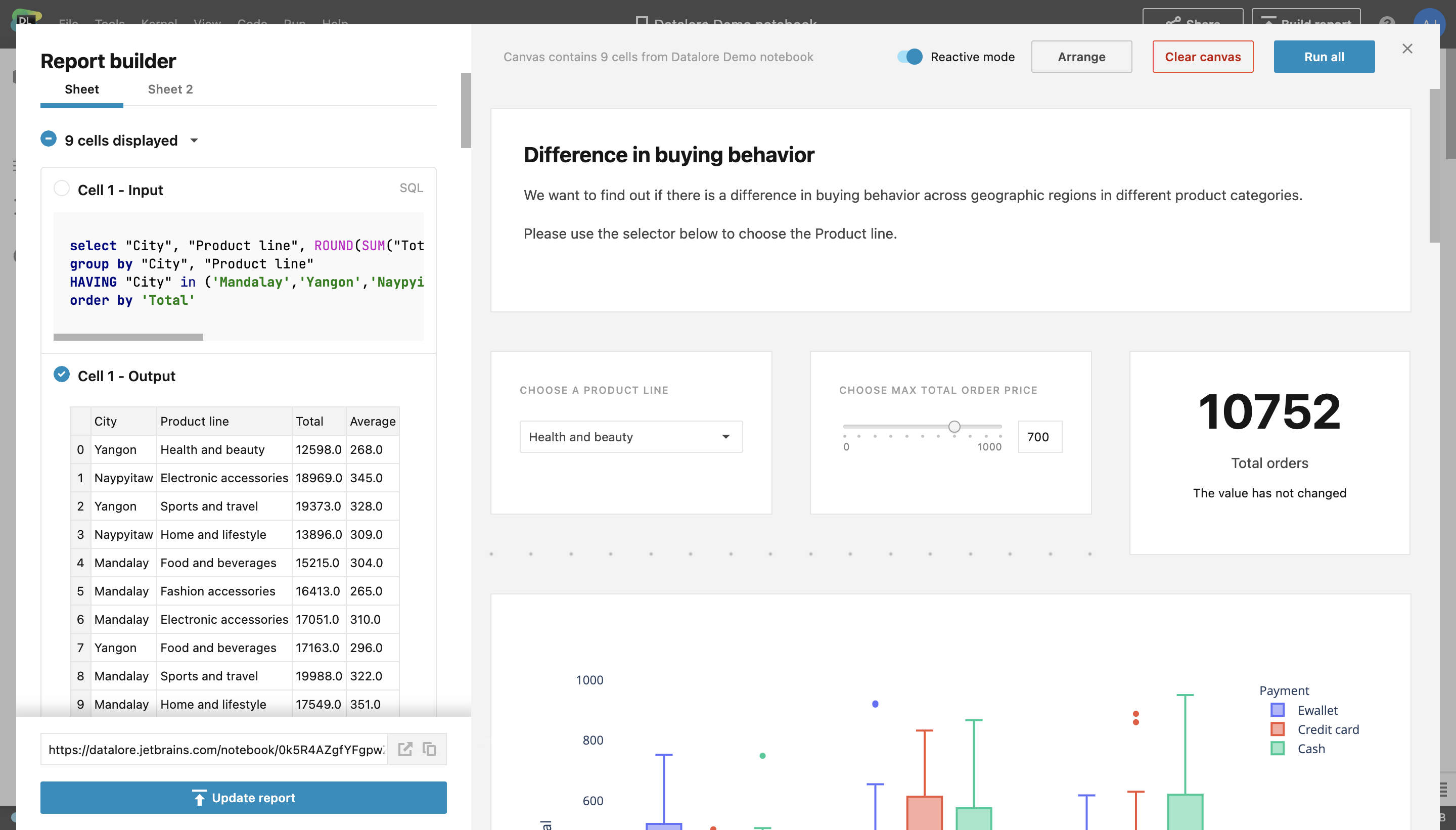Check the Cell 1 - Input checkbox
Viewport: 1456px width, 830px height.
tap(62, 188)
